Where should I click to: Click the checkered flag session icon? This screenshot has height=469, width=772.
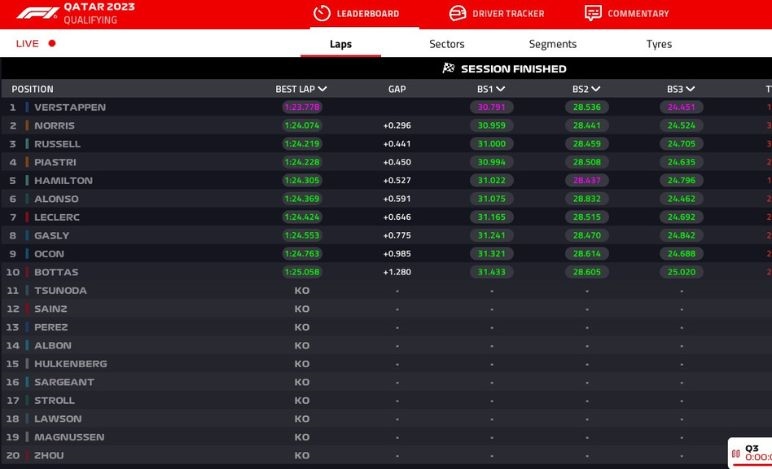(448, 69)
